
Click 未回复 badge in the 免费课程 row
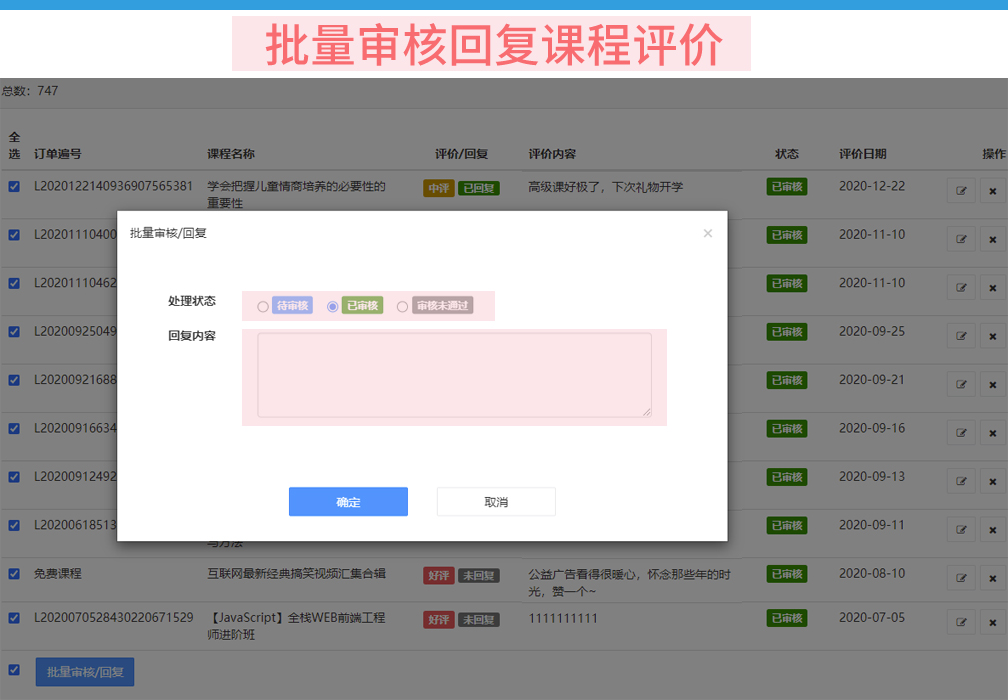[479, 575]
